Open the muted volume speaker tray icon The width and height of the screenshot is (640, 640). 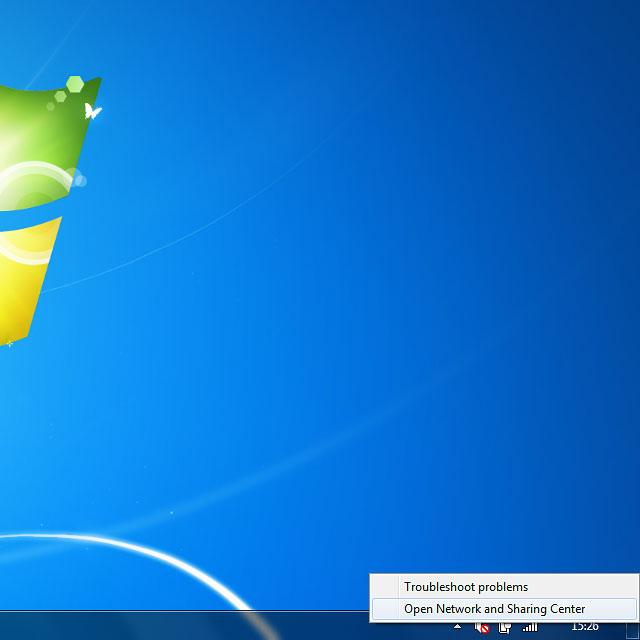(482, 627)
